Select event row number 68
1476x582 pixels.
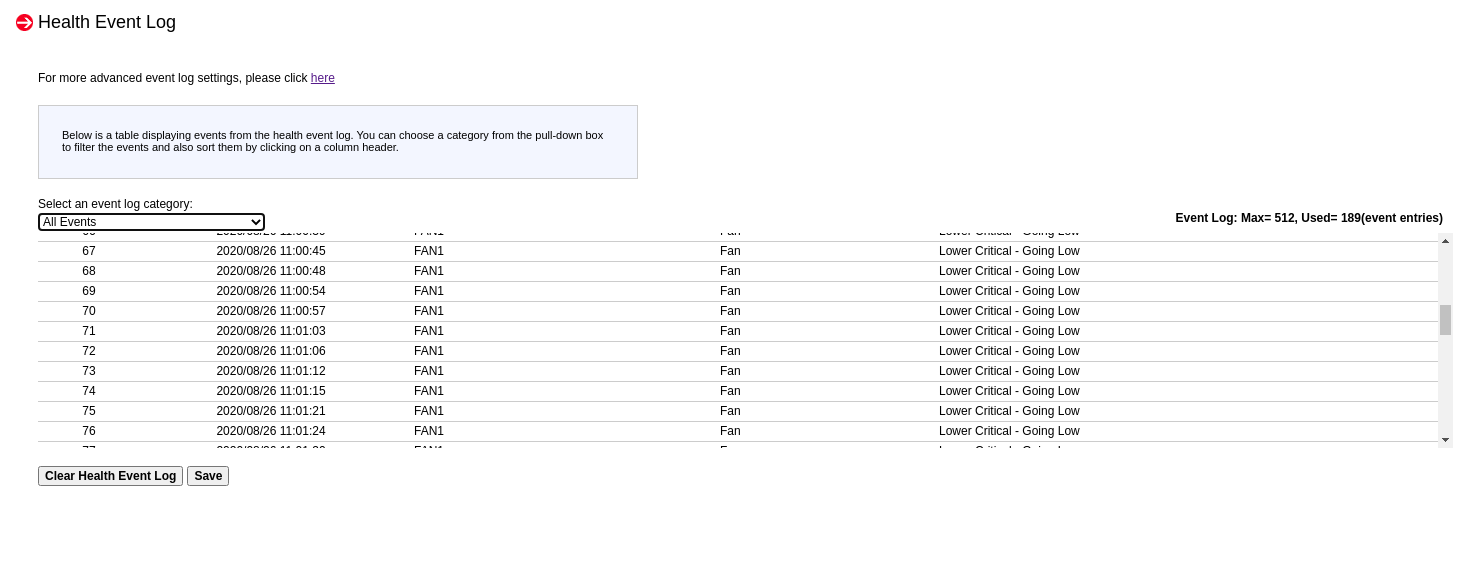(x=89, y=271)
